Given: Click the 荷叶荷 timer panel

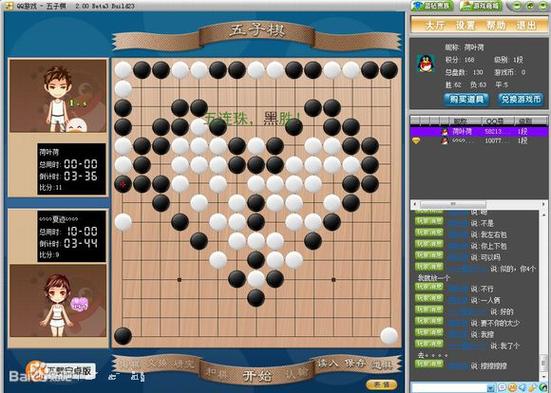Looking at the screenshot, I should pyautogui.click(x=72, y=169).
